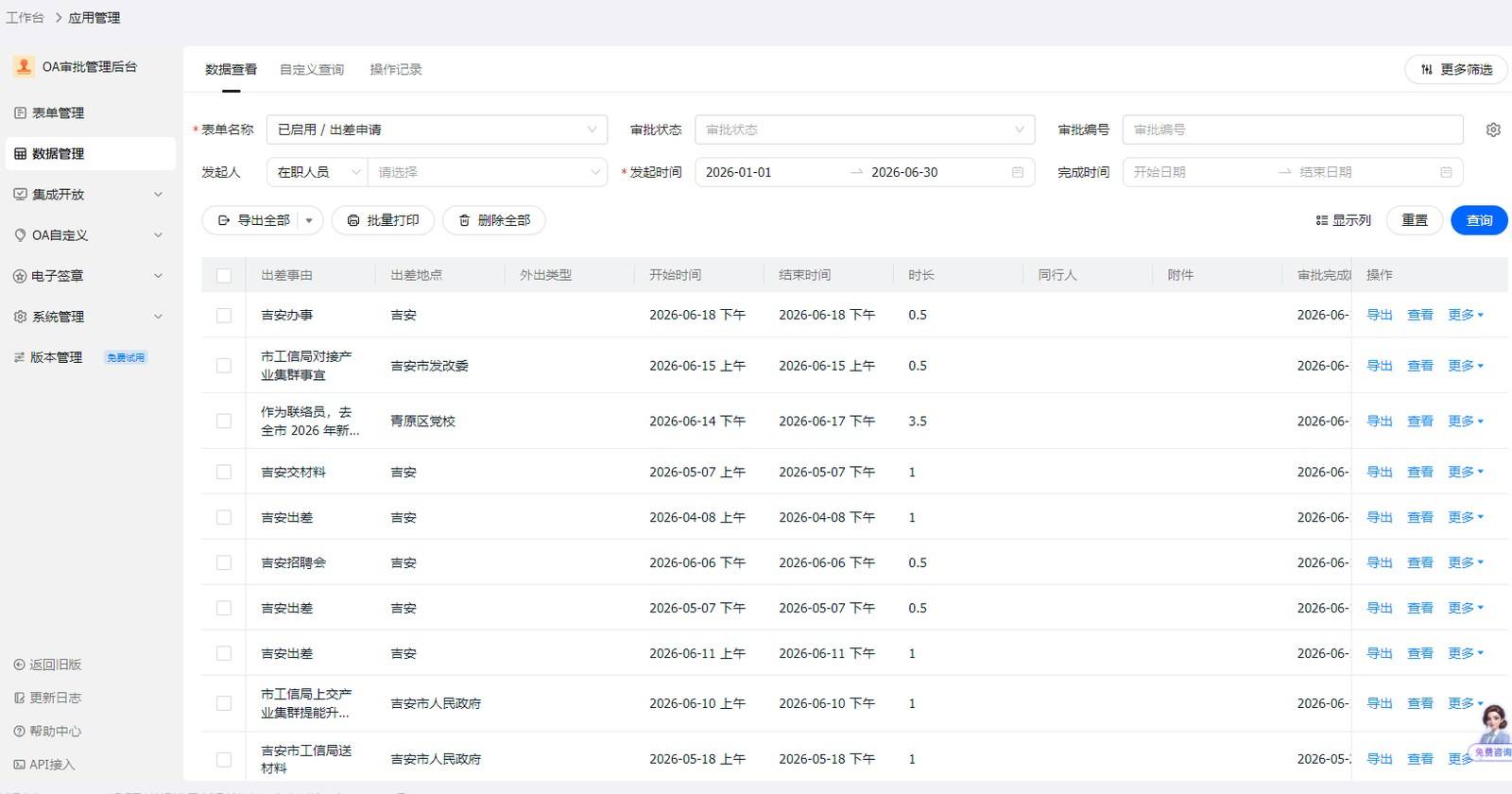Click the 显示列 column icon

[x=1322, y=220]
